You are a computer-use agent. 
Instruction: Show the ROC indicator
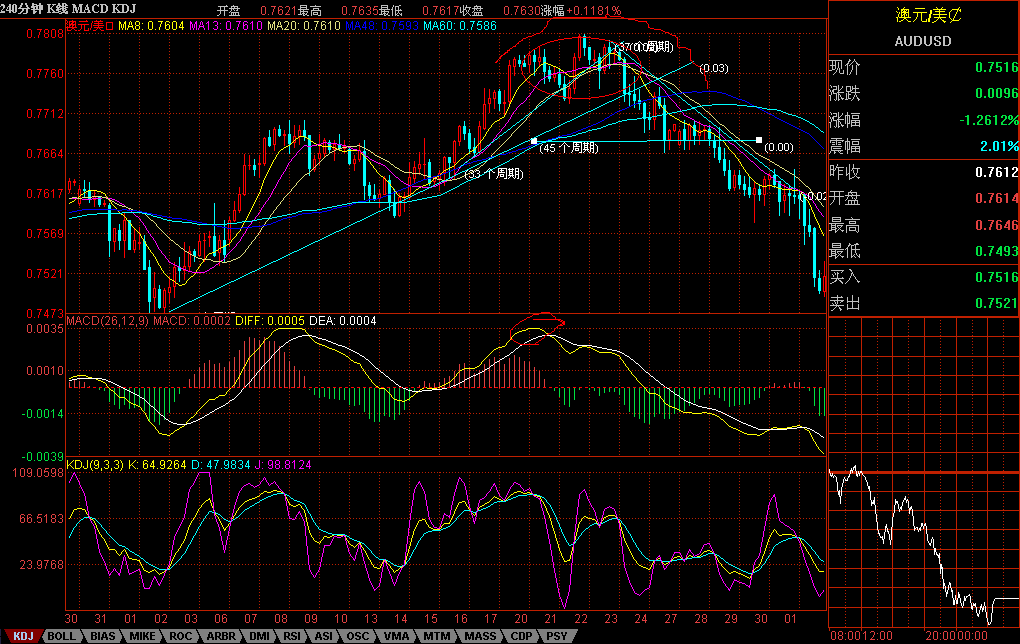pos(180,636)
